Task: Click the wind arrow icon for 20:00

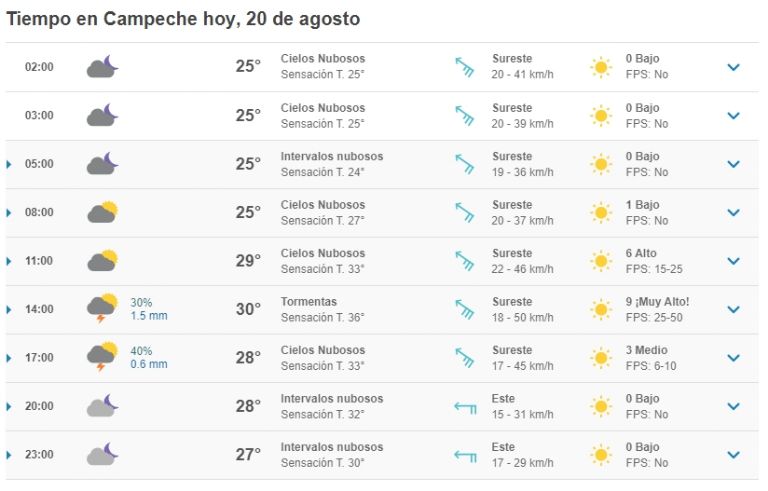Action: coord(465,407)
